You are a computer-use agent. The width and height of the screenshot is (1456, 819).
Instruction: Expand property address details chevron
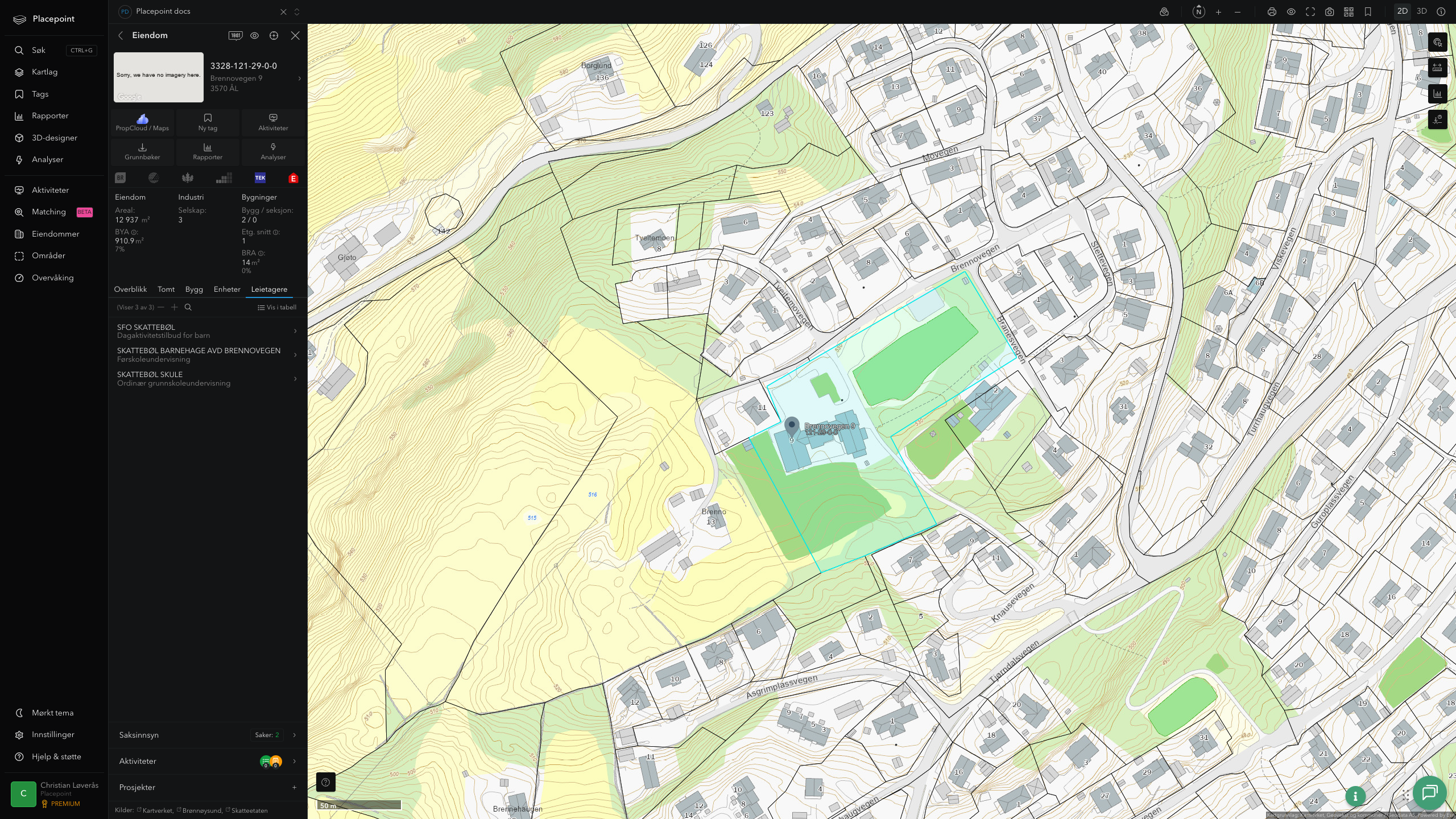pyautogui.click(x=300, y=78)
